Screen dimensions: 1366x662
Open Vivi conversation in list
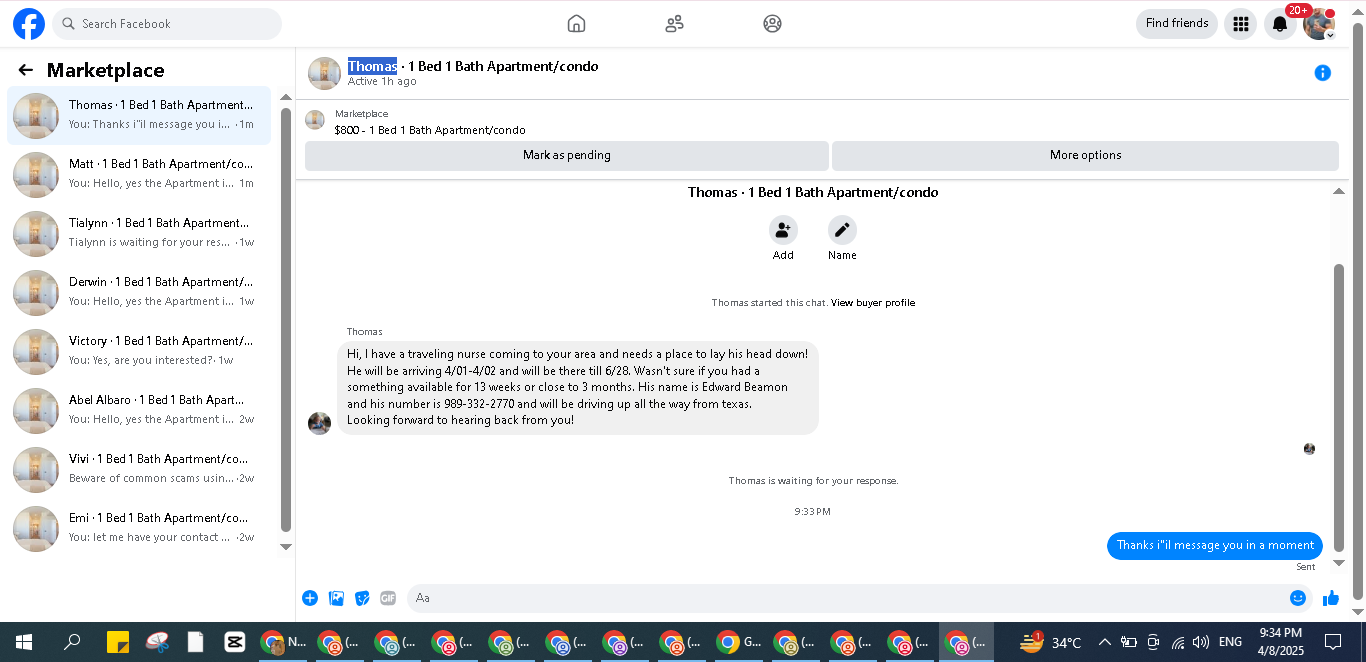click(139, 469)
